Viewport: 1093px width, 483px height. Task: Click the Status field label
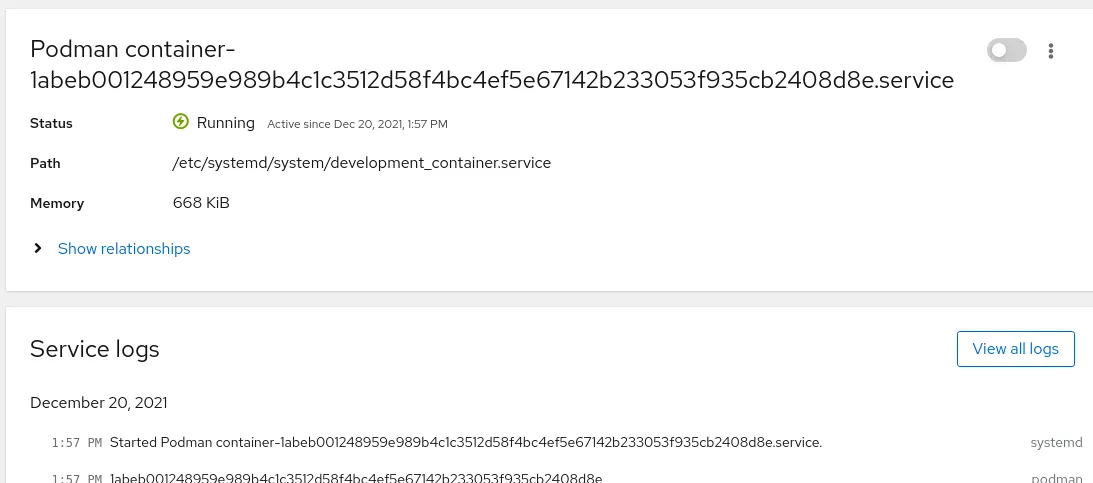pos(51,124)
